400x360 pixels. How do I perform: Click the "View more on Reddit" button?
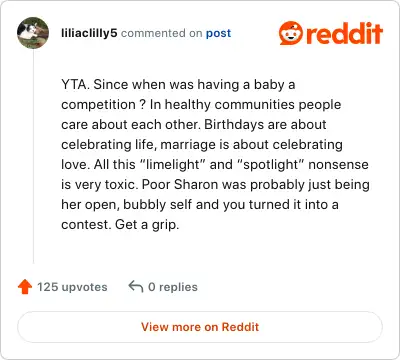(200, 327)
